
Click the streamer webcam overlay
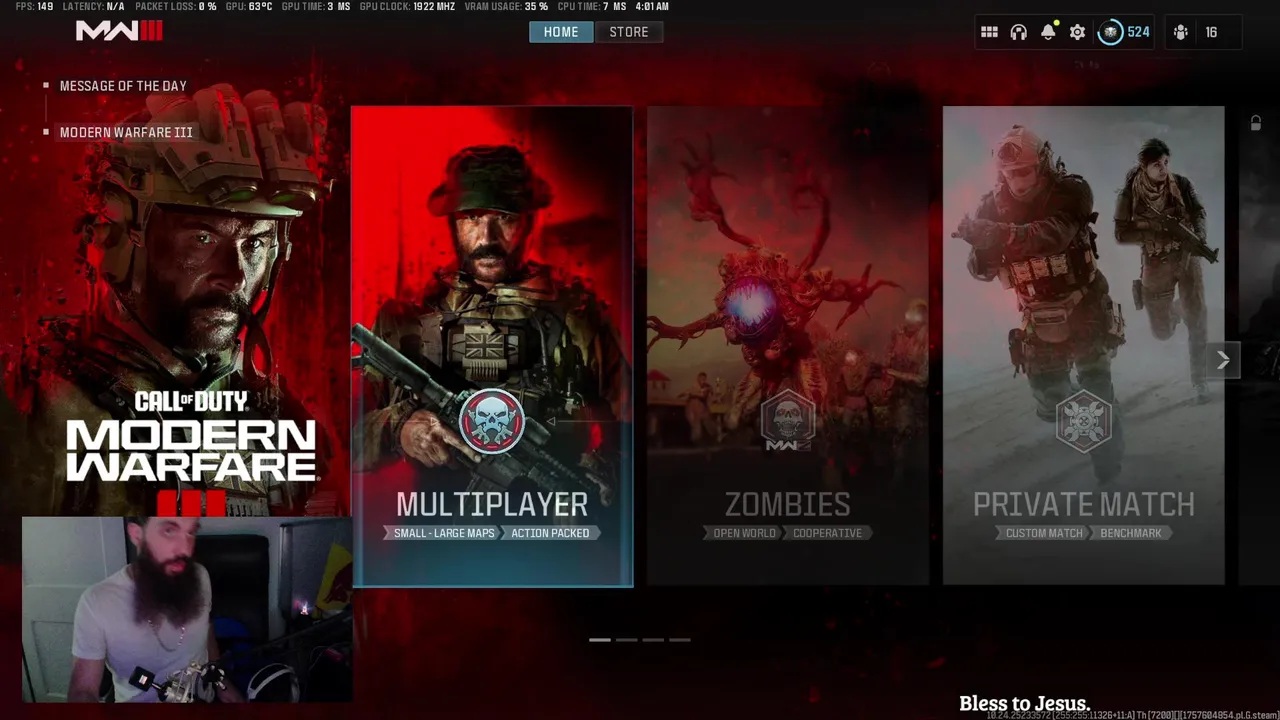(187, 609)
